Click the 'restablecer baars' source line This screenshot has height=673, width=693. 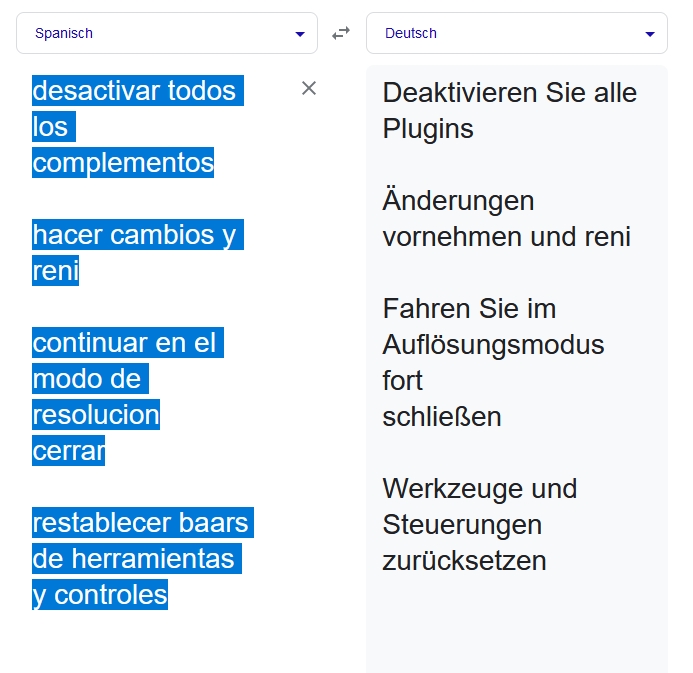(140, 523)
